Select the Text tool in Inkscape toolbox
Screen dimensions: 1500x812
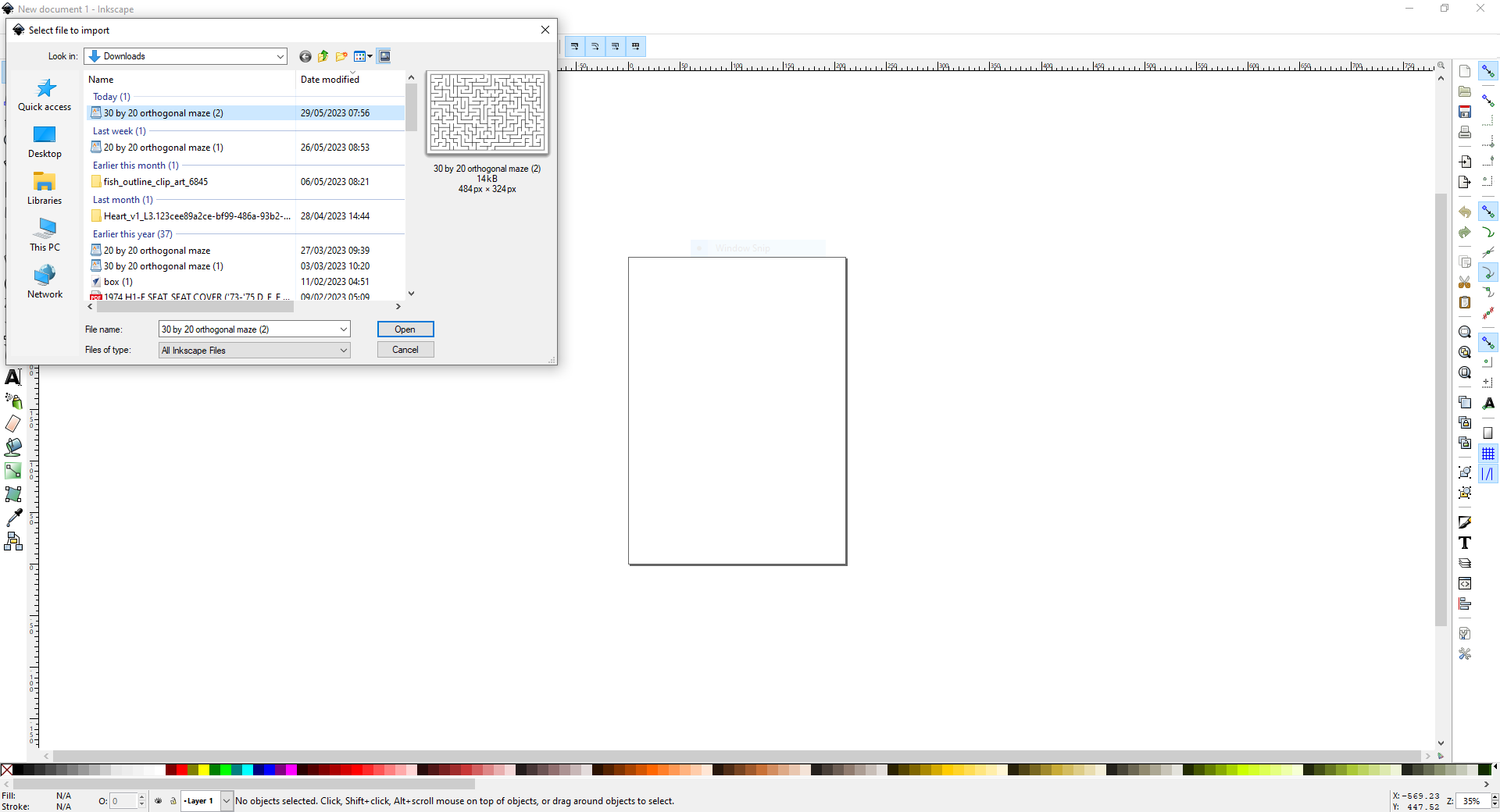click(x=13, y=377)
